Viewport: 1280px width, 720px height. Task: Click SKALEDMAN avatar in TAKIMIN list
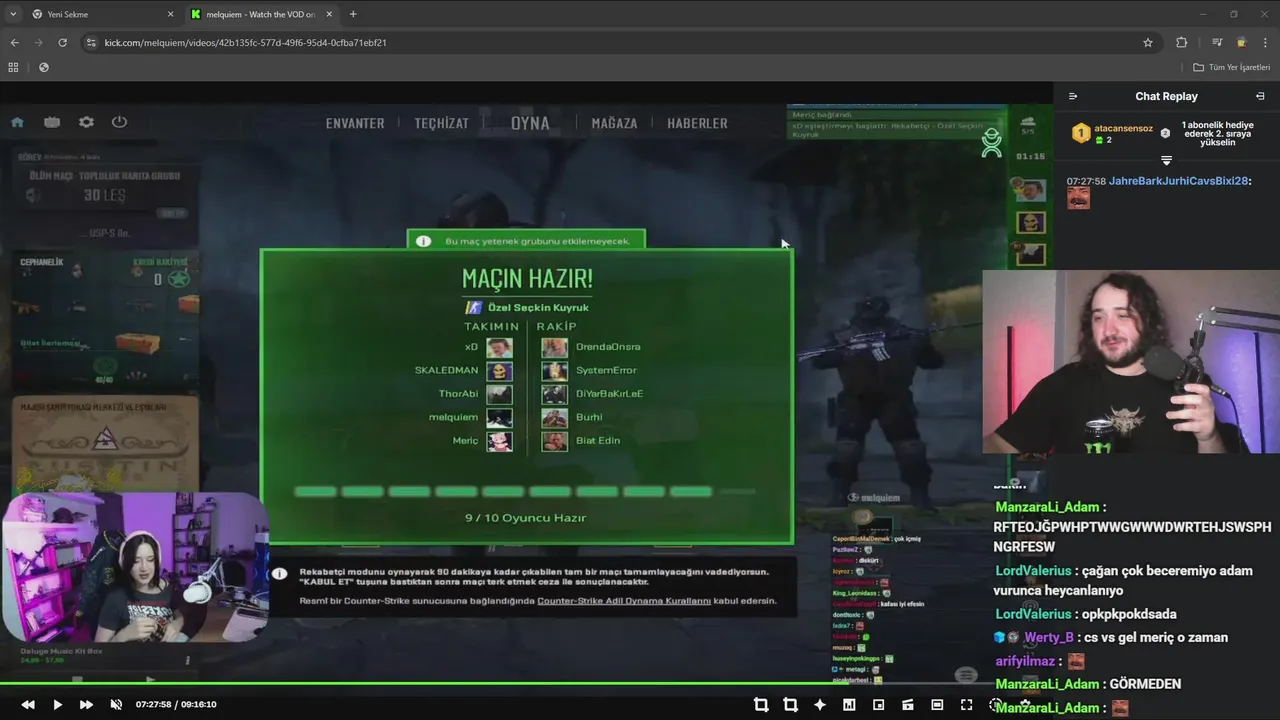point(499,371)
